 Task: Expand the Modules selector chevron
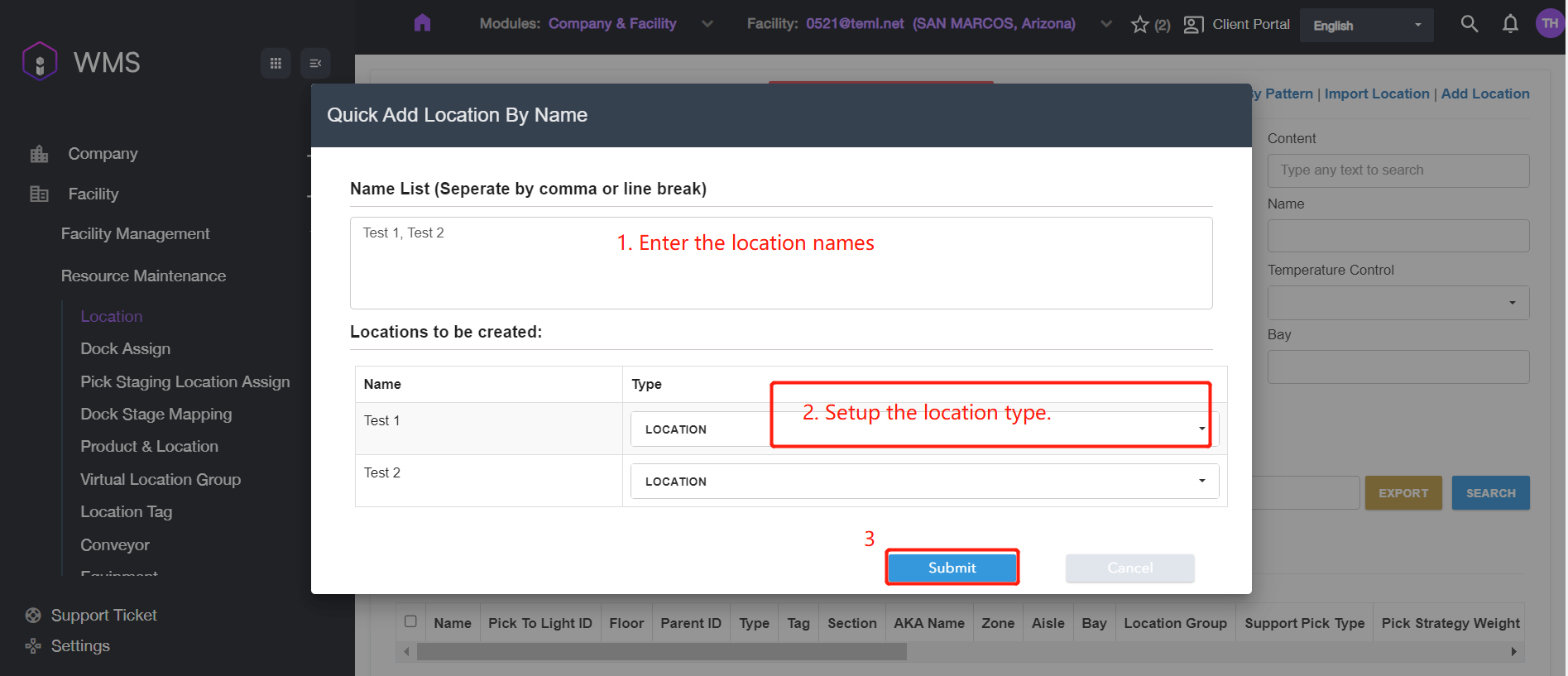707,24
